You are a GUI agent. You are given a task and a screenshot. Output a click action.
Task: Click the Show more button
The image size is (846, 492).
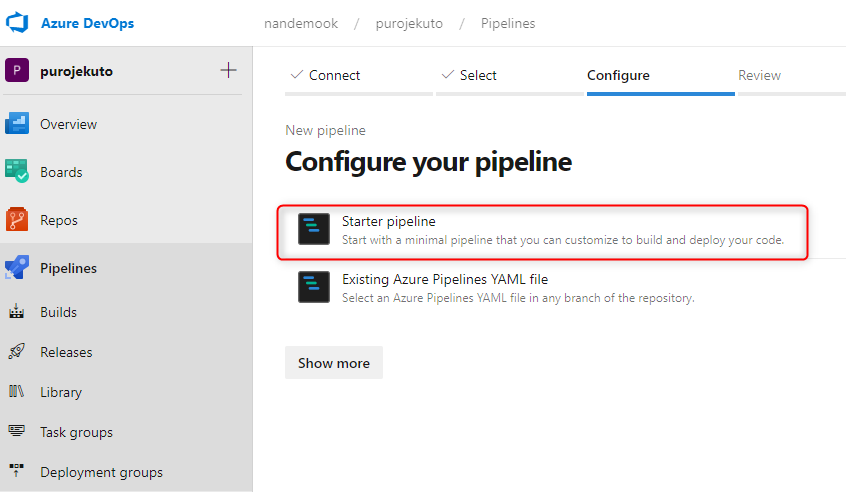[x=334, y=363]
